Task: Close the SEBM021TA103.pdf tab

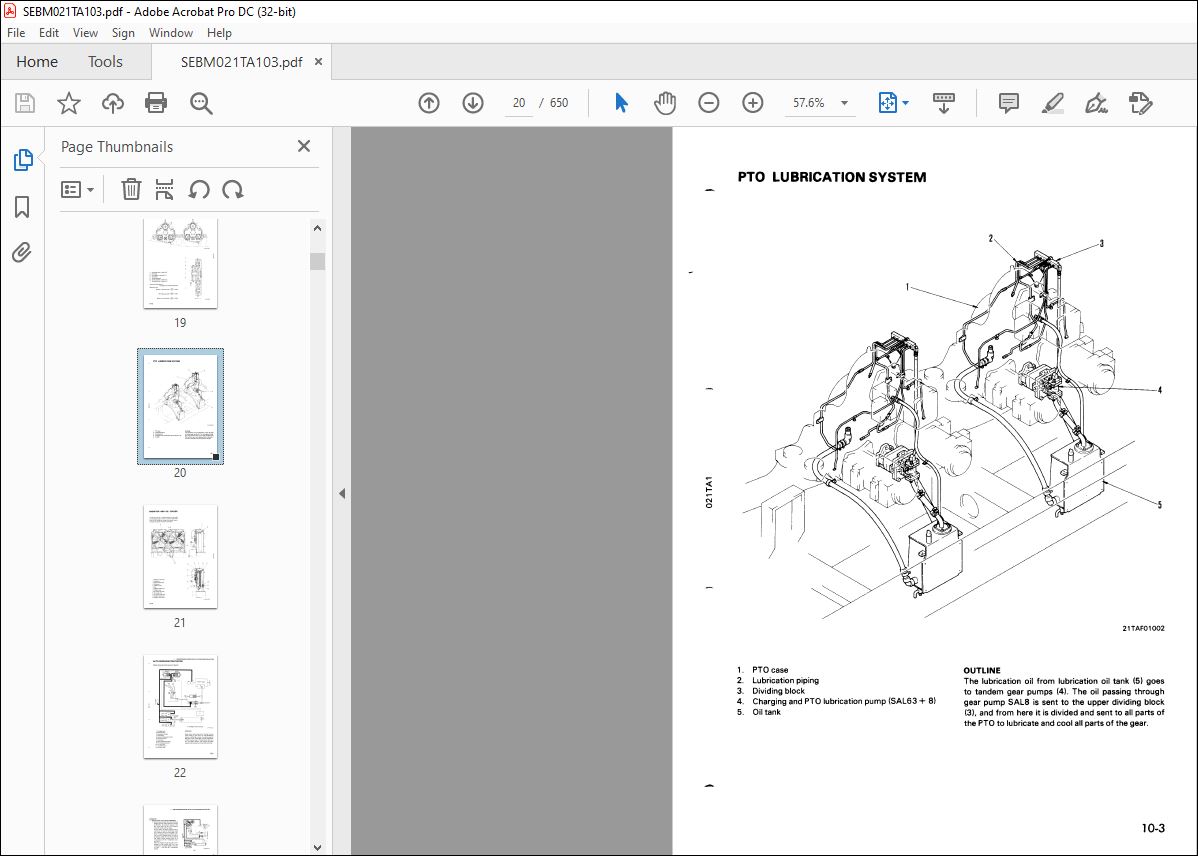Action: 319,62
